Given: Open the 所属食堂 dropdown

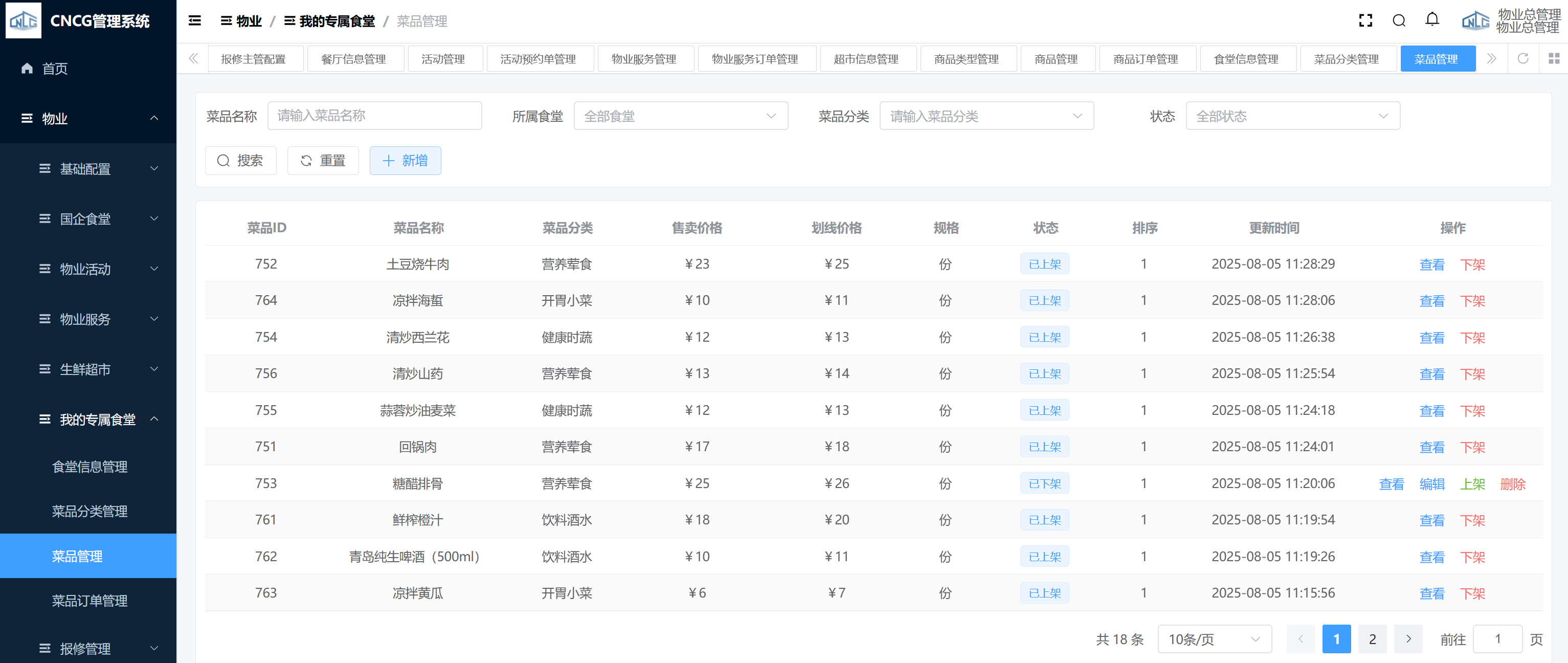Looking at the screenshot, I should coord(681,116).
